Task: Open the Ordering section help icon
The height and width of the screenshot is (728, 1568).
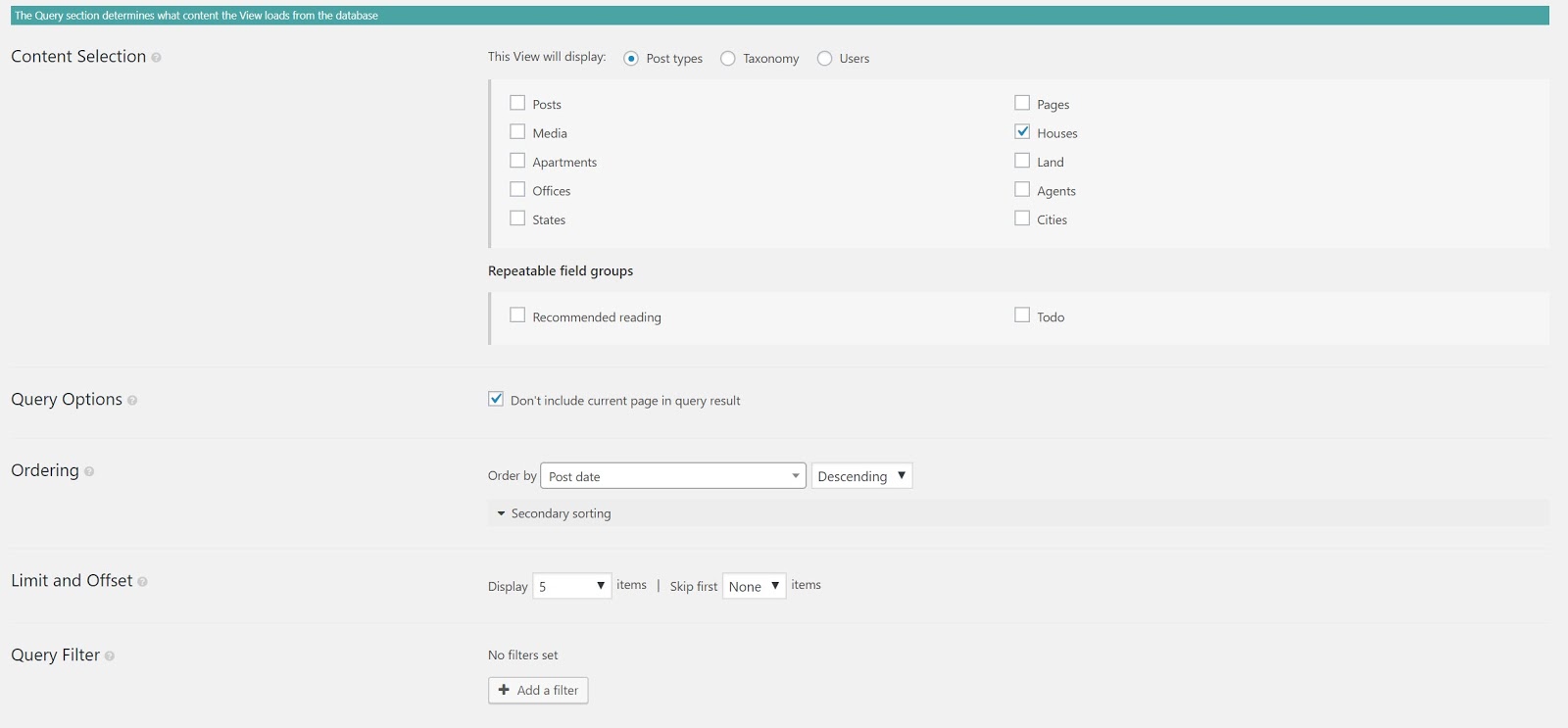Action: tap(89, 471)
